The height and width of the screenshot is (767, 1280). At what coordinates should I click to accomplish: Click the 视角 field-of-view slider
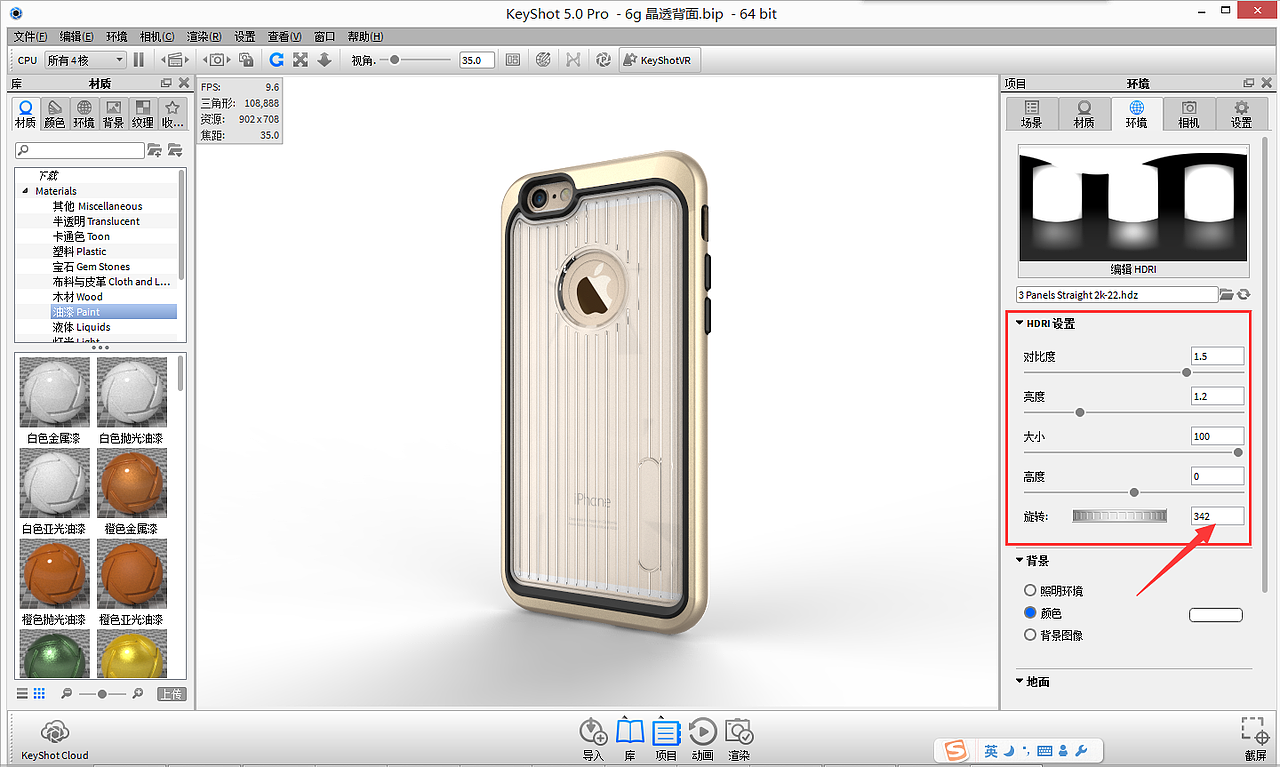415,60
